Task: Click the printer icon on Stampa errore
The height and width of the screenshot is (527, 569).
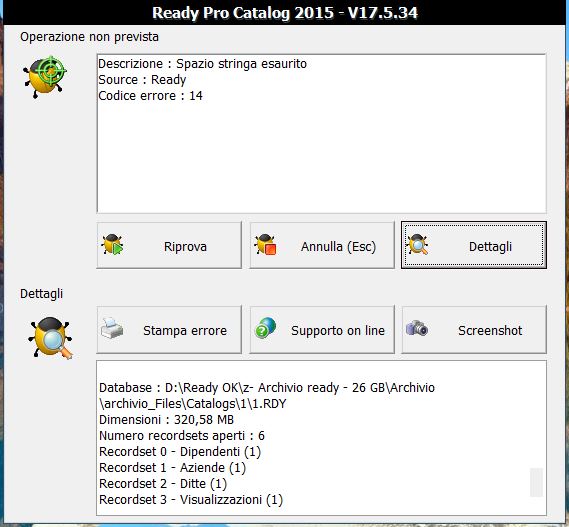Action: (112, 328)
